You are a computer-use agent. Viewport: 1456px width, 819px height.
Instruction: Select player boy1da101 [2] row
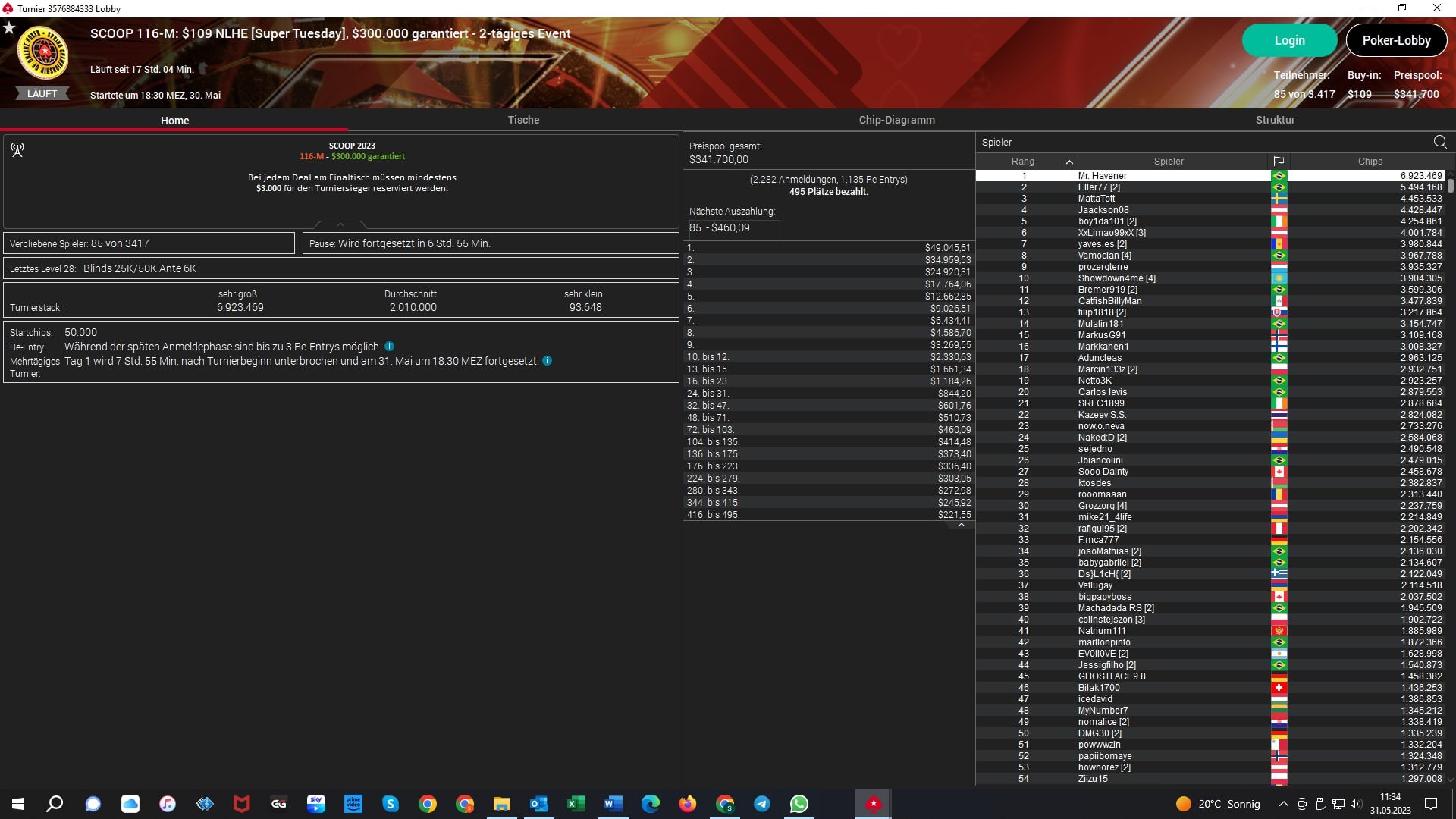click(x=1210, y=221)
